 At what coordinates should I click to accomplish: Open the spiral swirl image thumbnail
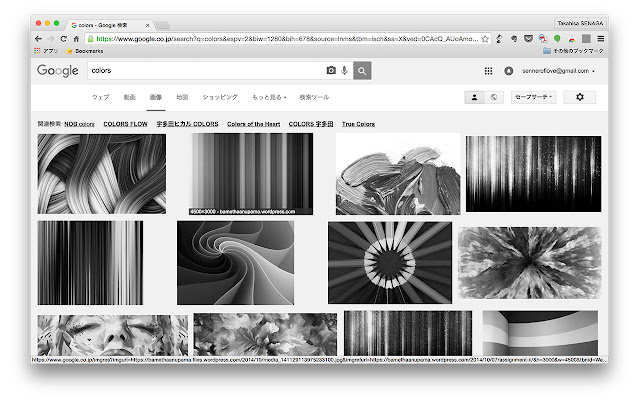[235, 262]
